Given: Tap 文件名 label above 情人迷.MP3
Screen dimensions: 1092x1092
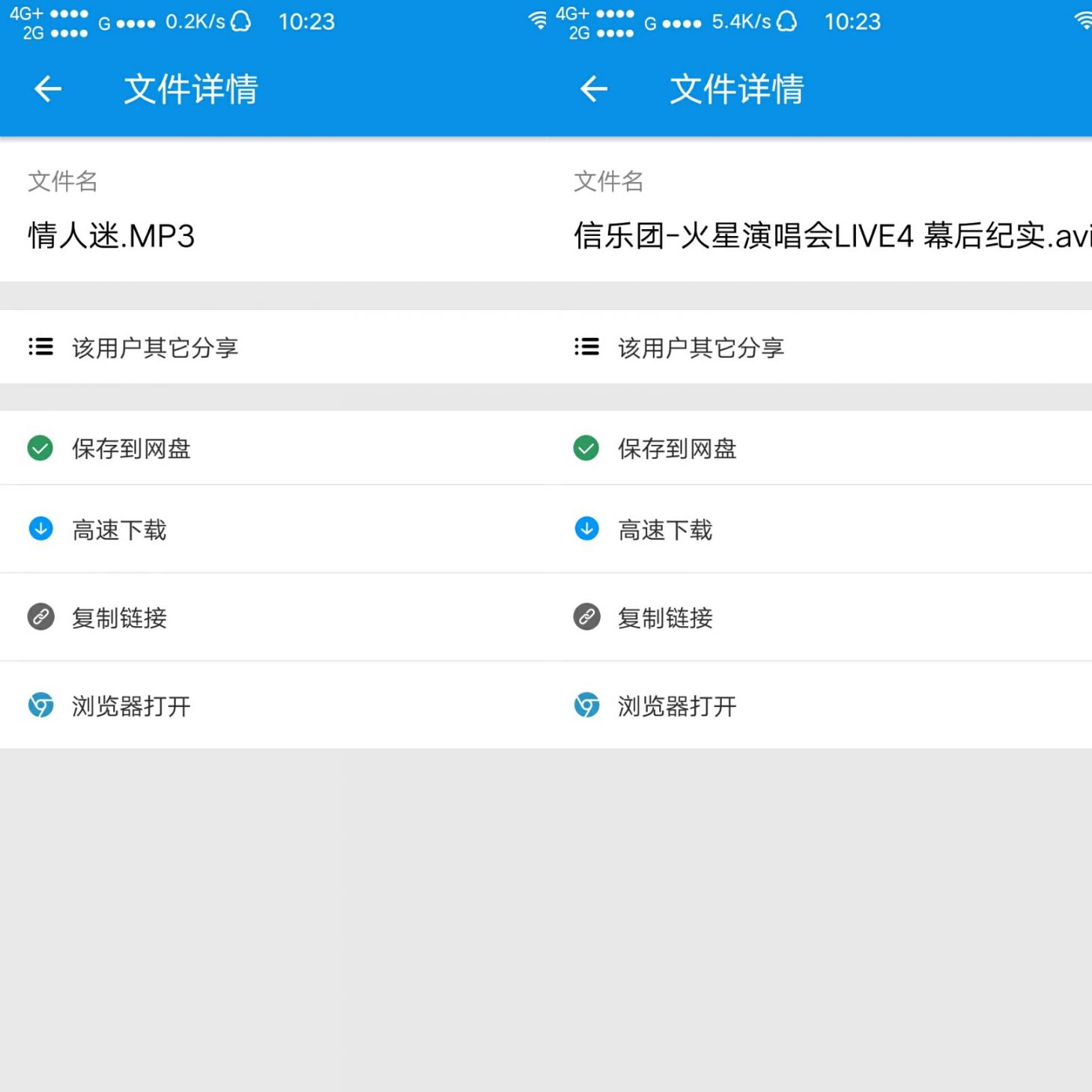Looking at the screenshot, I should (x=63, y=181).
